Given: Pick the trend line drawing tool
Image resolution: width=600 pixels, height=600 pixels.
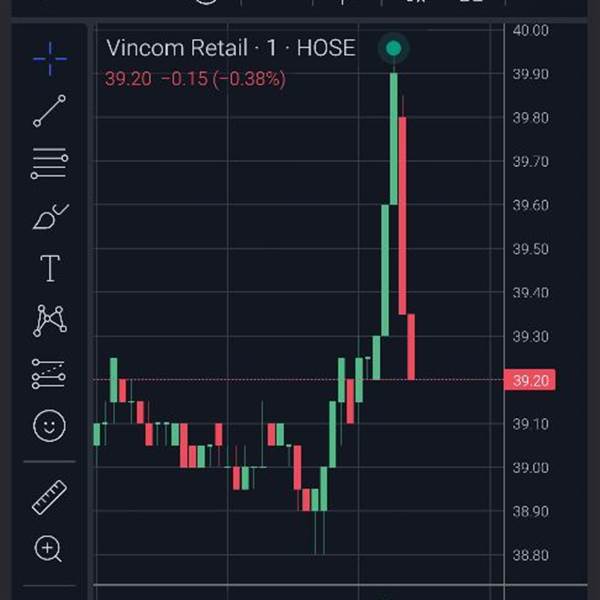Looking at the screenshot, I should click(x=49, y=111).
